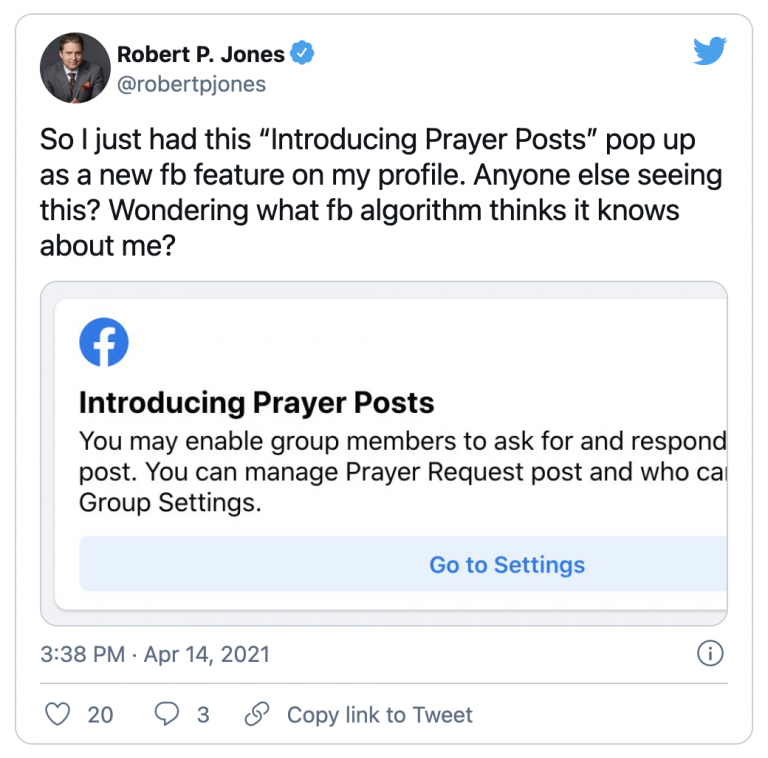Click the Facebook logo in the image

(x=104, y=342)
